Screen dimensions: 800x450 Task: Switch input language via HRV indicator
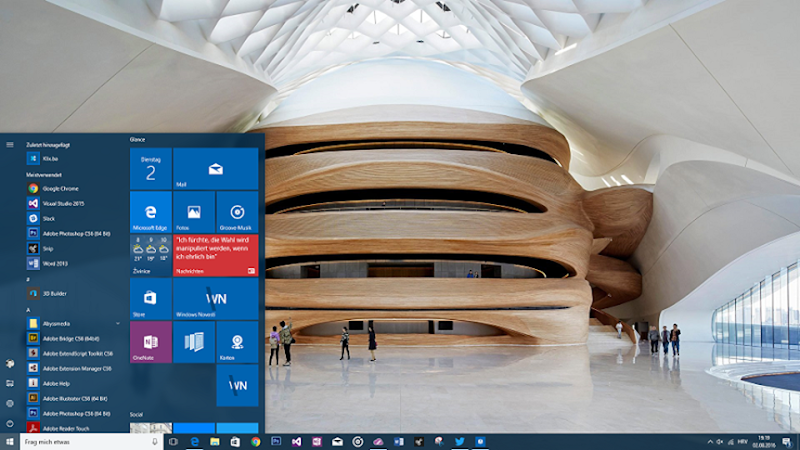tap(743, 442)
